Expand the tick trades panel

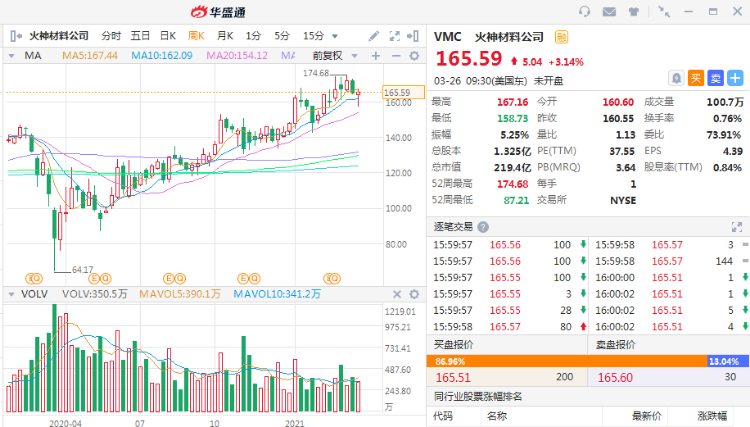(x=737, y=227)
